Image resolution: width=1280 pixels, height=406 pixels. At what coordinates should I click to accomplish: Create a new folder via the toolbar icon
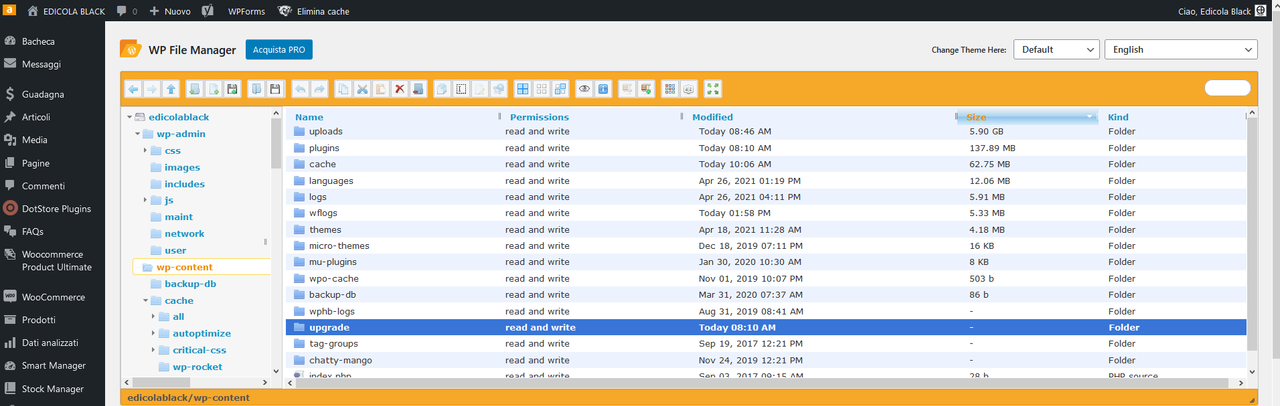(194, 88)
